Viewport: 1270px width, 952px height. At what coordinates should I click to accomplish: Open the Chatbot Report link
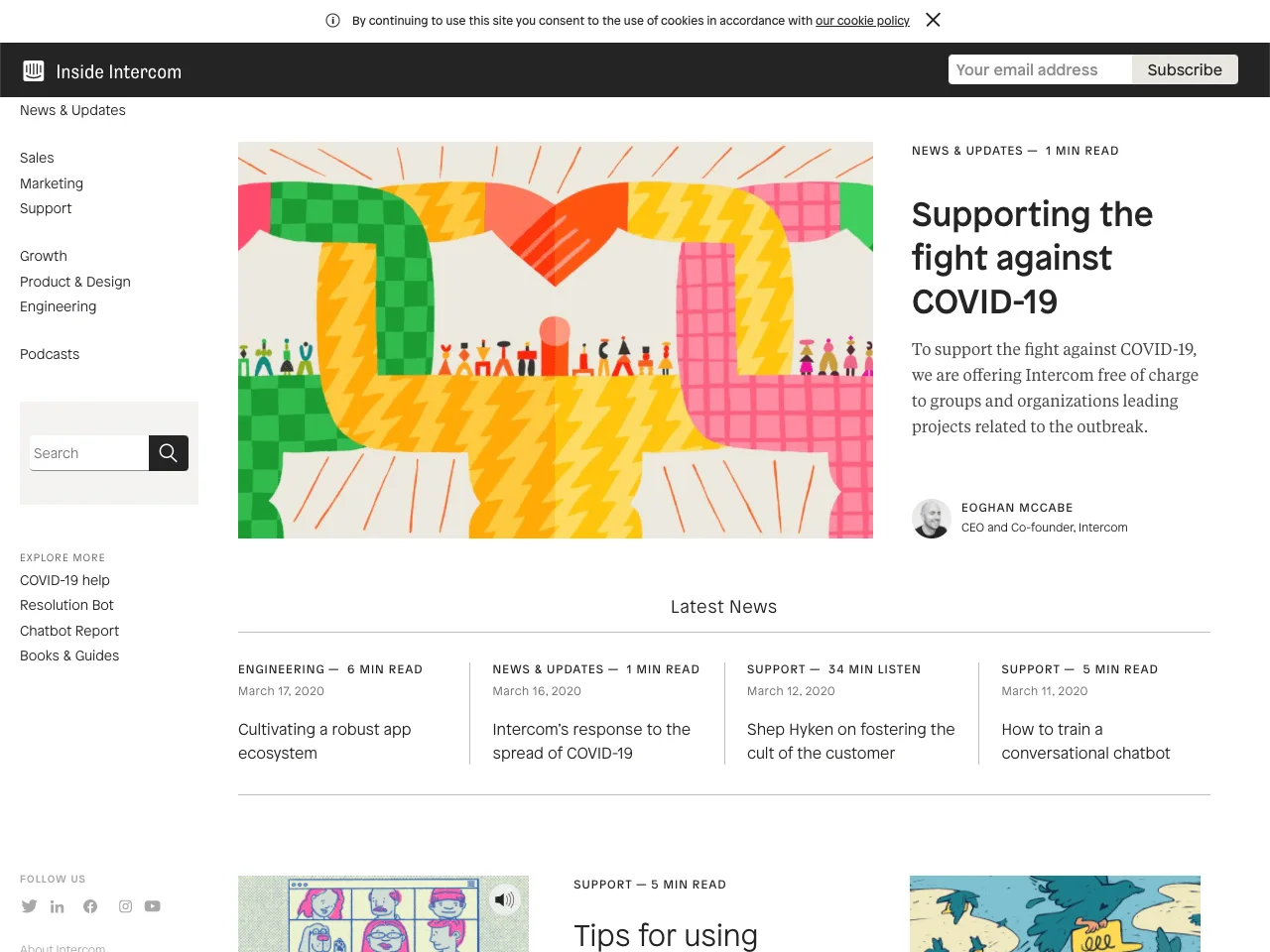69,631
